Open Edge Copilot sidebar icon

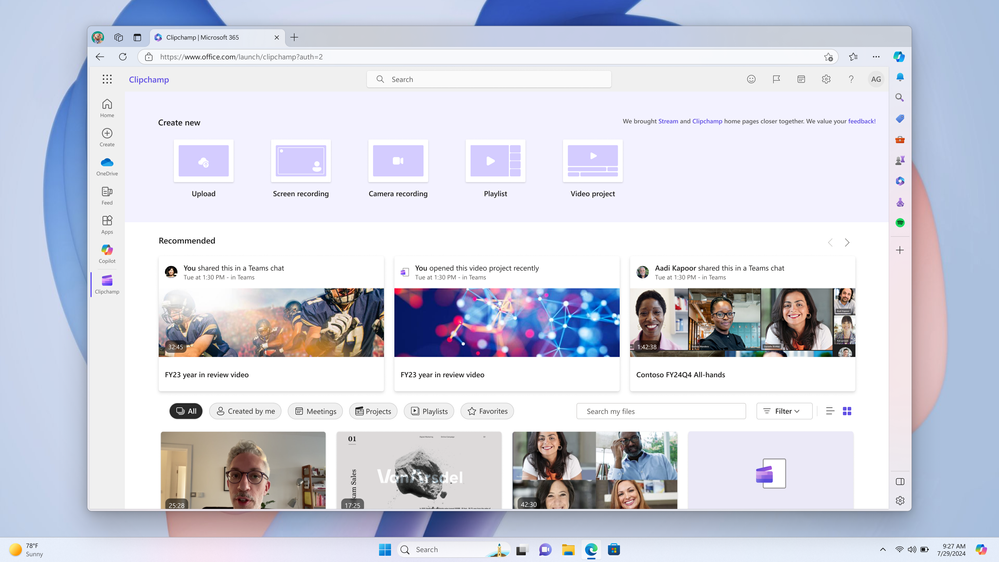click(x=899, y=57)
